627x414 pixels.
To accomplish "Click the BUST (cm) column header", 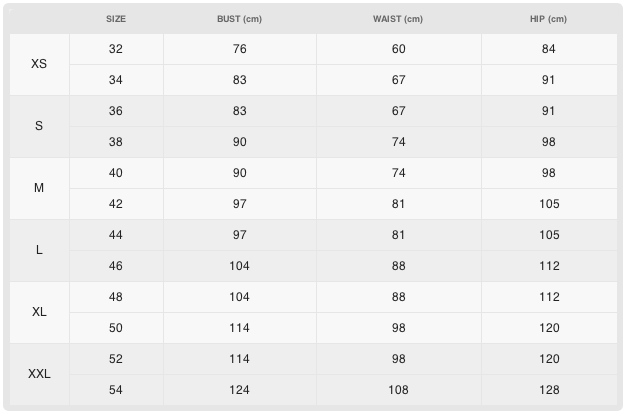I will (239, 19).
